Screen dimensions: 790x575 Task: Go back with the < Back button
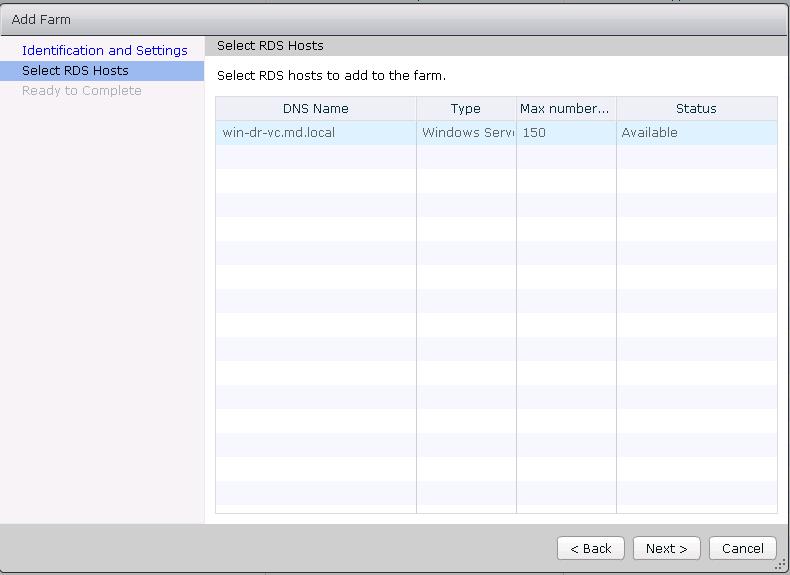click(x=590, y=548)
